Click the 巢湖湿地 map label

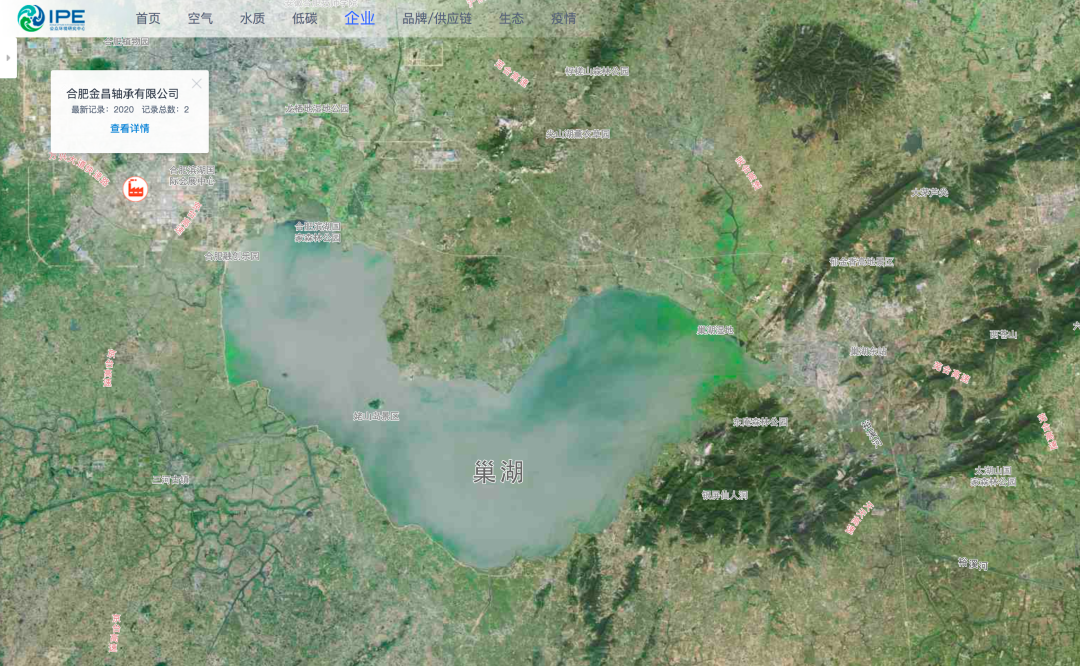point(715,331)
